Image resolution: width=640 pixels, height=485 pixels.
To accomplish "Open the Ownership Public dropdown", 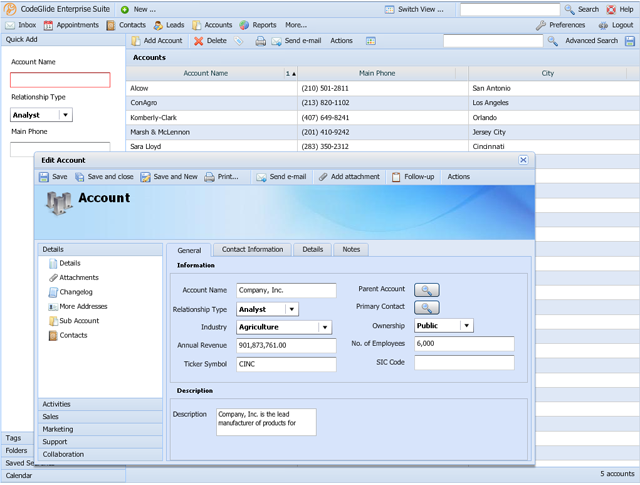I will coord(467,325).
